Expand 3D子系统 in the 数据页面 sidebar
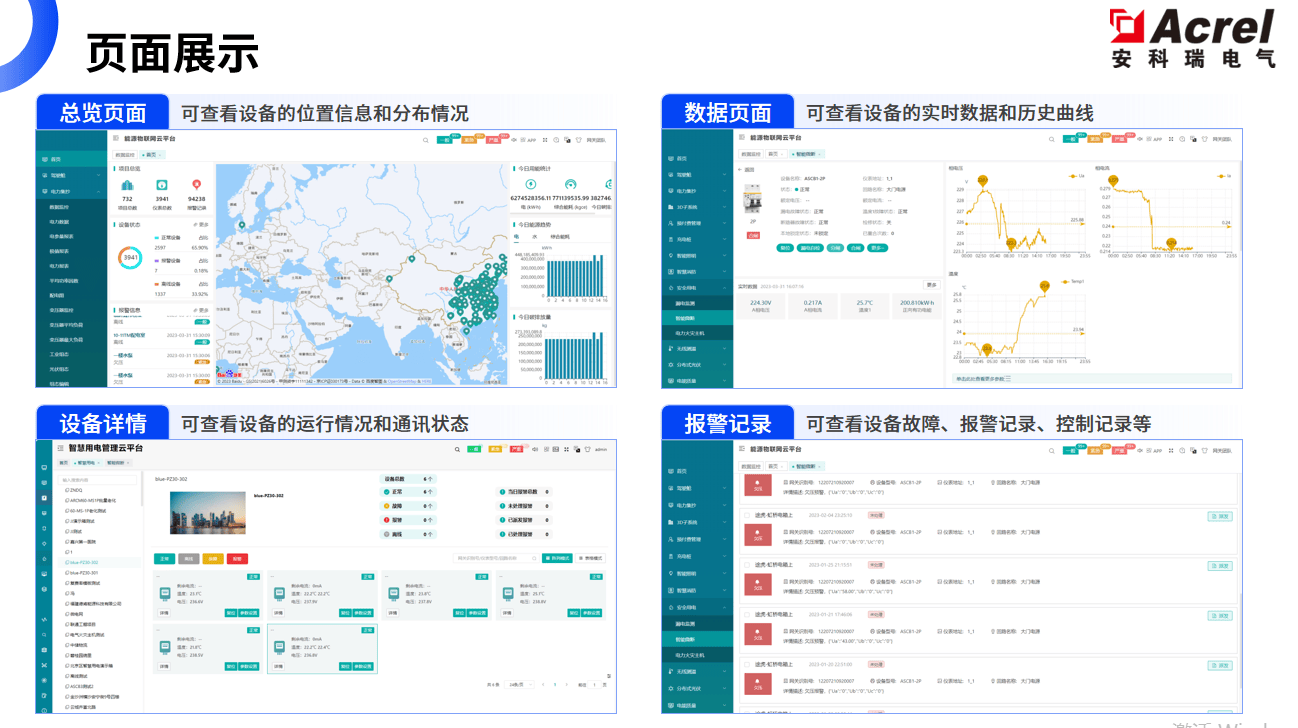1298x728 pixels. click(x=697, y=207)
